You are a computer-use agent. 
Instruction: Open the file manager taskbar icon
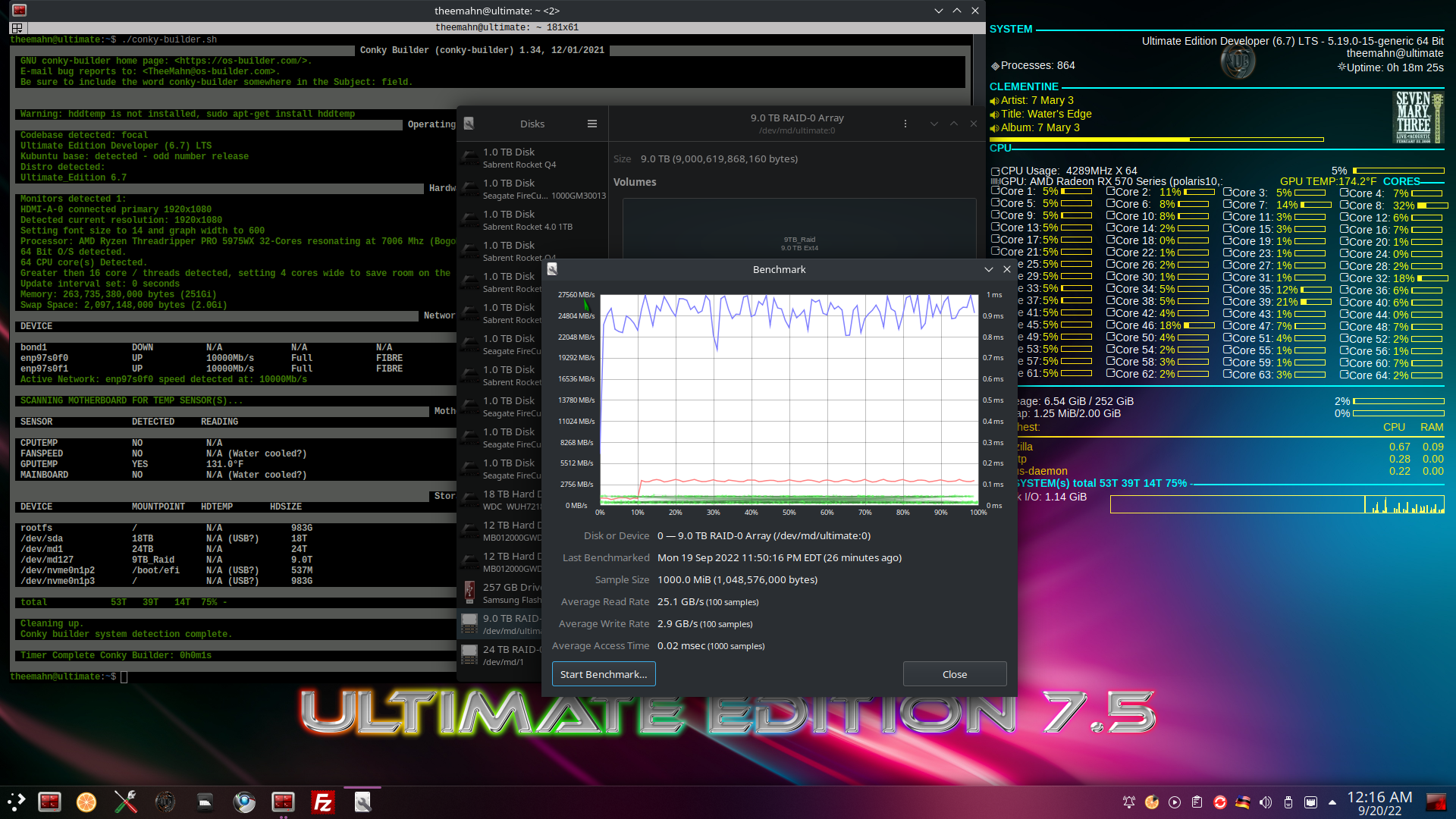pos(205,802)
